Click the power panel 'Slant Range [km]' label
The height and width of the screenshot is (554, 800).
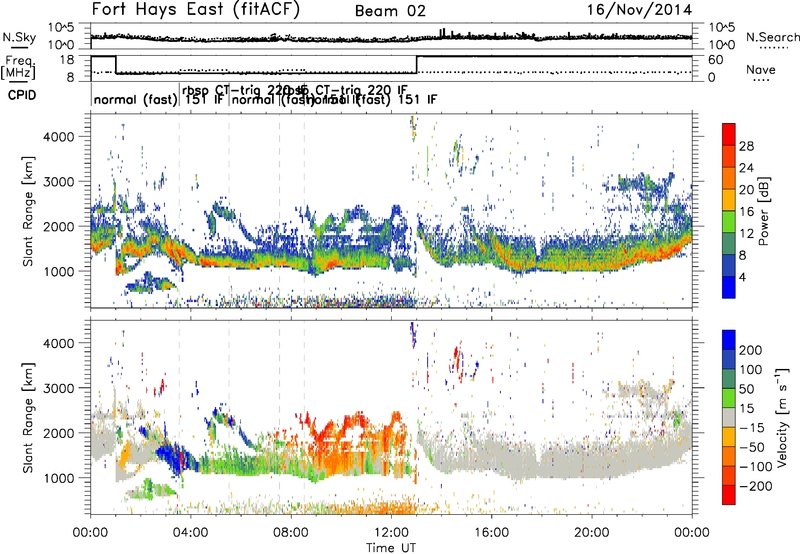coord(28,211)
